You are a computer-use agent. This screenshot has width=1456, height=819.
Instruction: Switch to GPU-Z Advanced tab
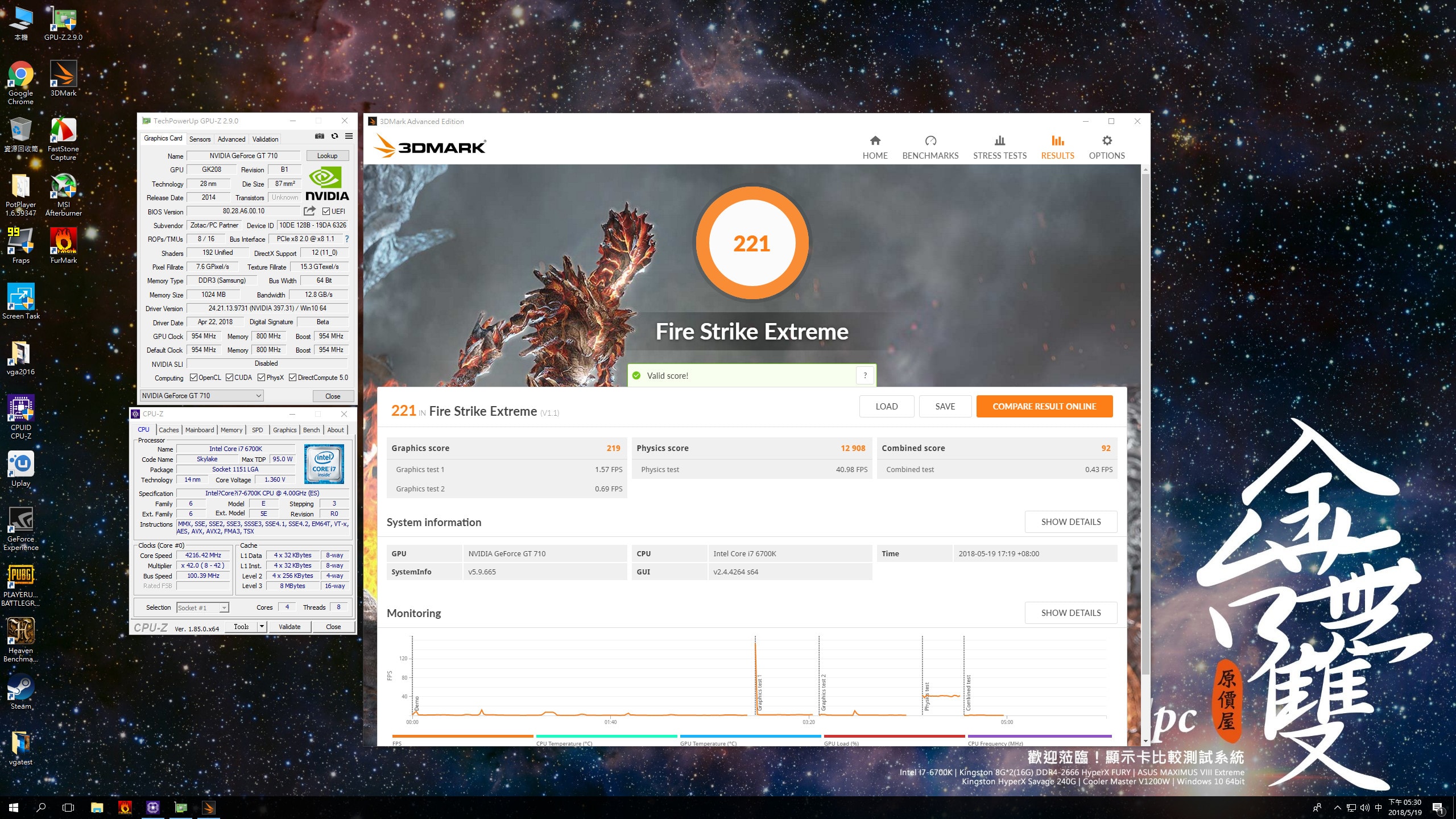click(231, 139)
